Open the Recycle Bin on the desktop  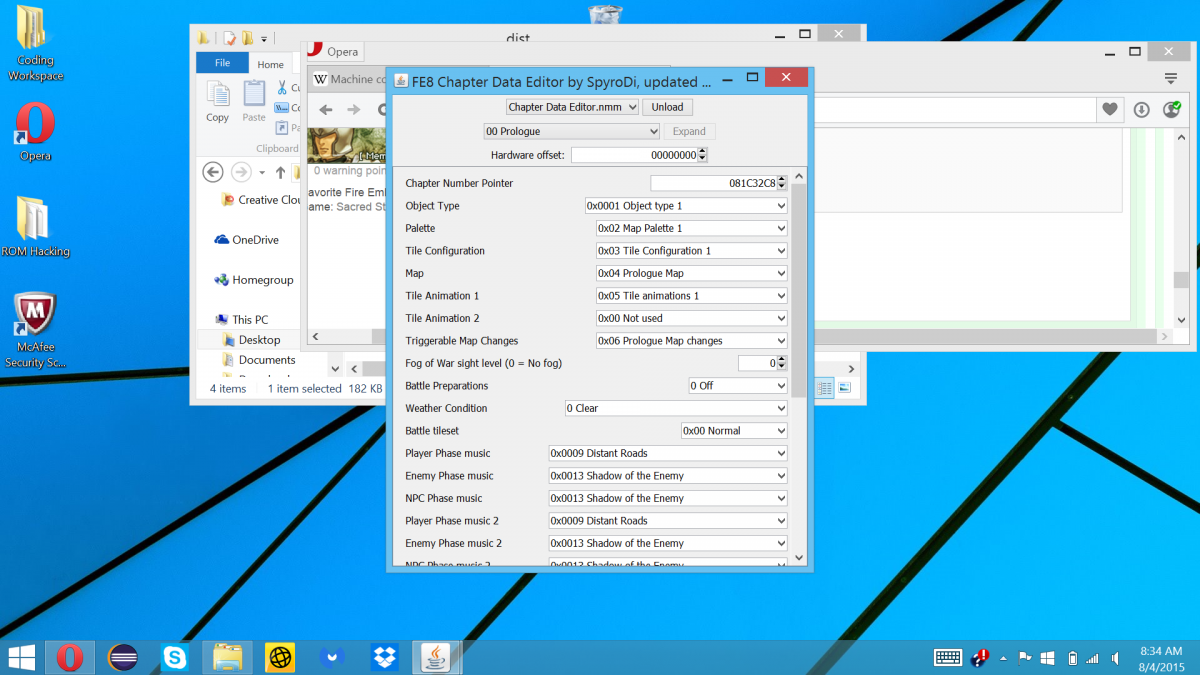605,14
